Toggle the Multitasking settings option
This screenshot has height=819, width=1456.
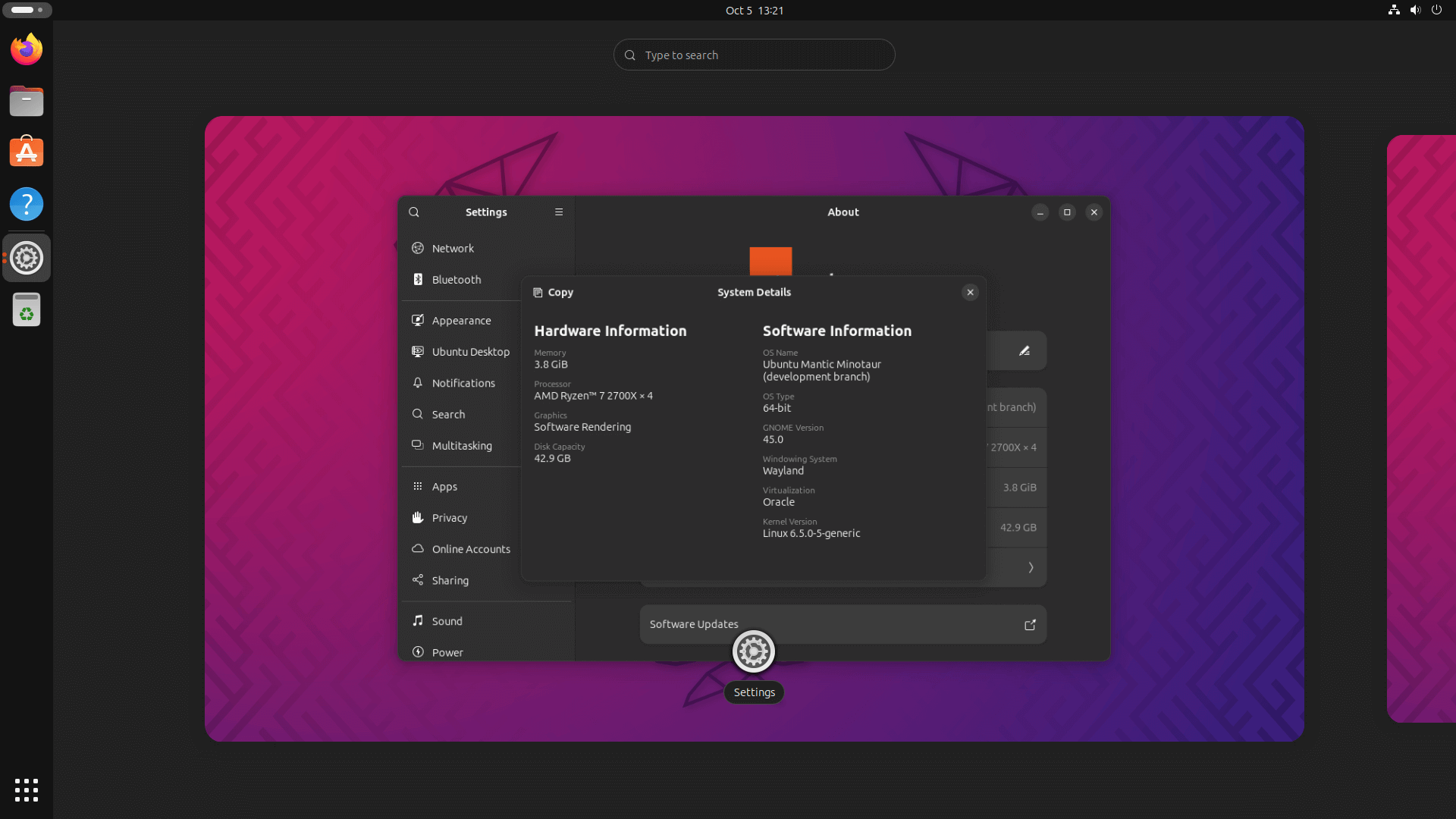[x=461, y=445]
